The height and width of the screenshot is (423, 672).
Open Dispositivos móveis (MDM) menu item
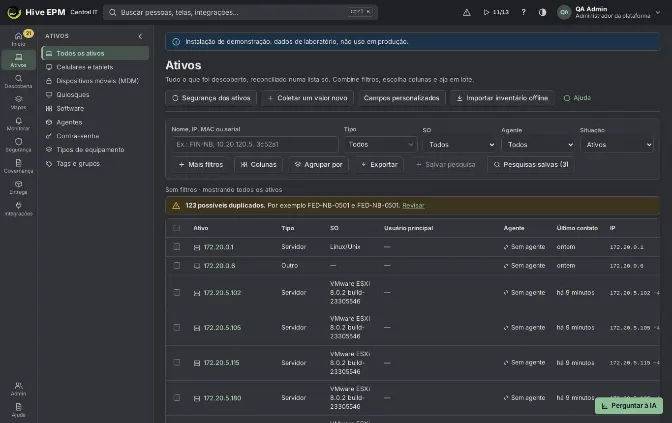point(95,81)
